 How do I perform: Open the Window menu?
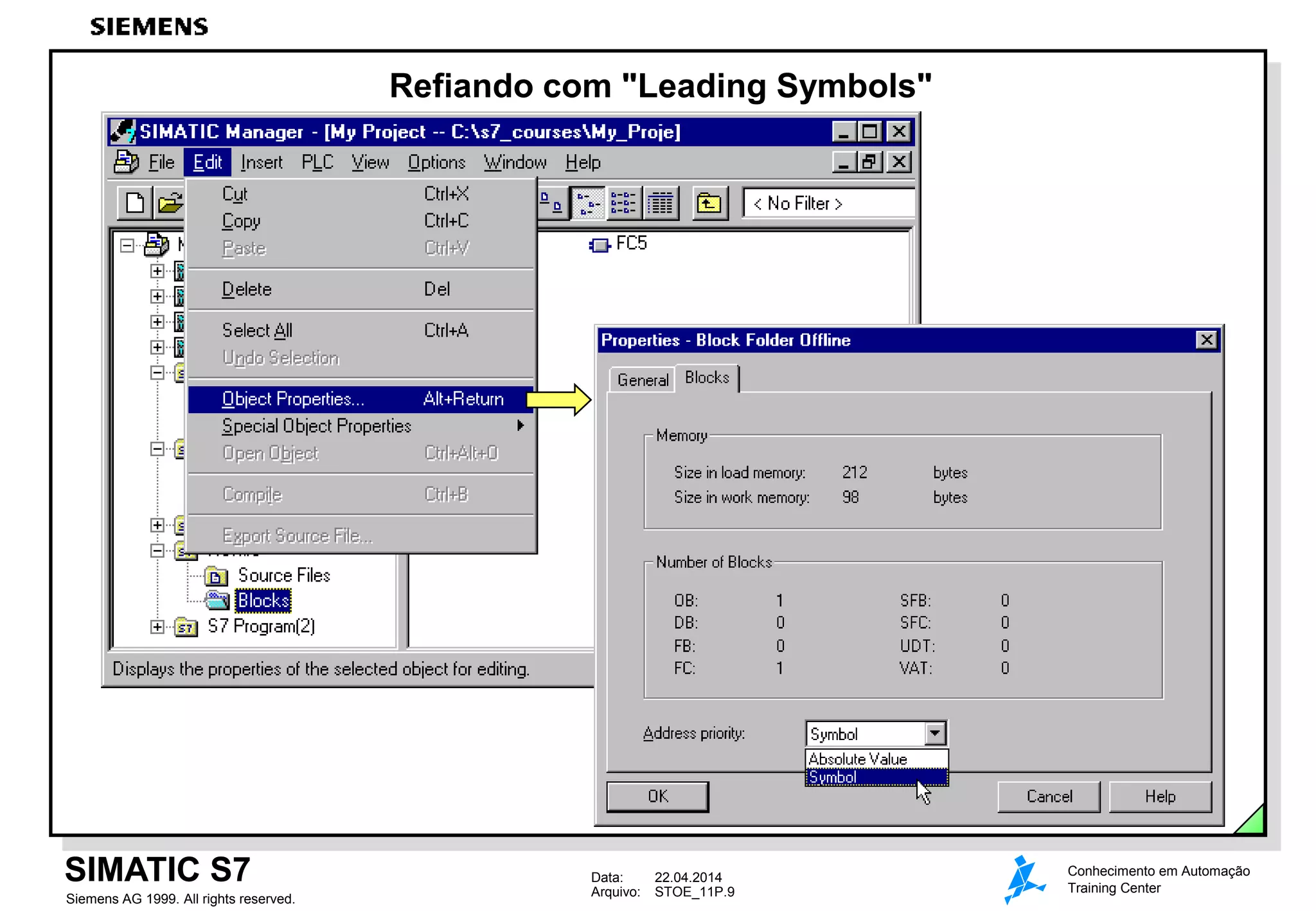click(515, 163)
